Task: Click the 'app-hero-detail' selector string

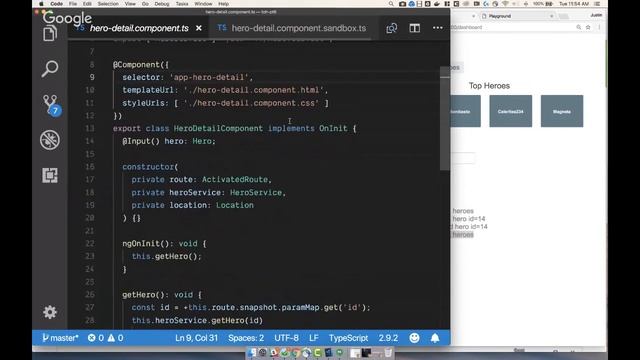Action: pyautogui.click(x=209, y=77)
